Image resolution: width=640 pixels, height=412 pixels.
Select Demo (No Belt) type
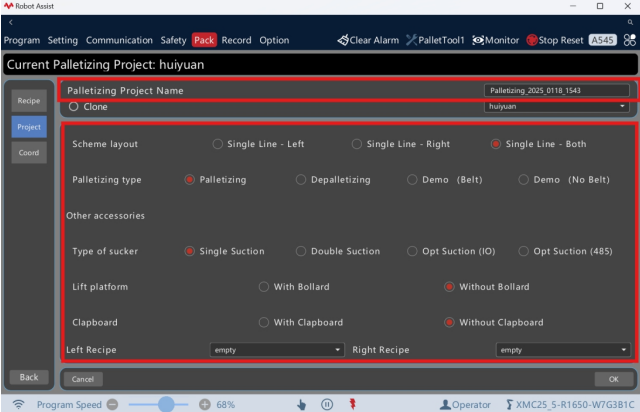pos(524,180)
